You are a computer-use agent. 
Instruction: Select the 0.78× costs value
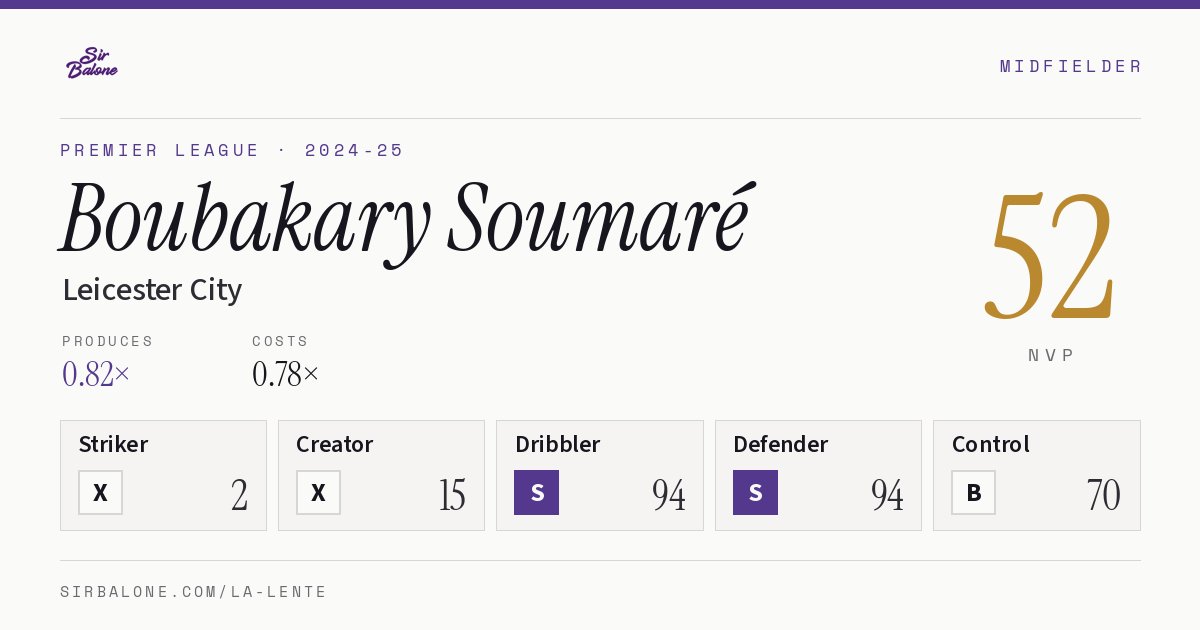click(x=286, y=374)
